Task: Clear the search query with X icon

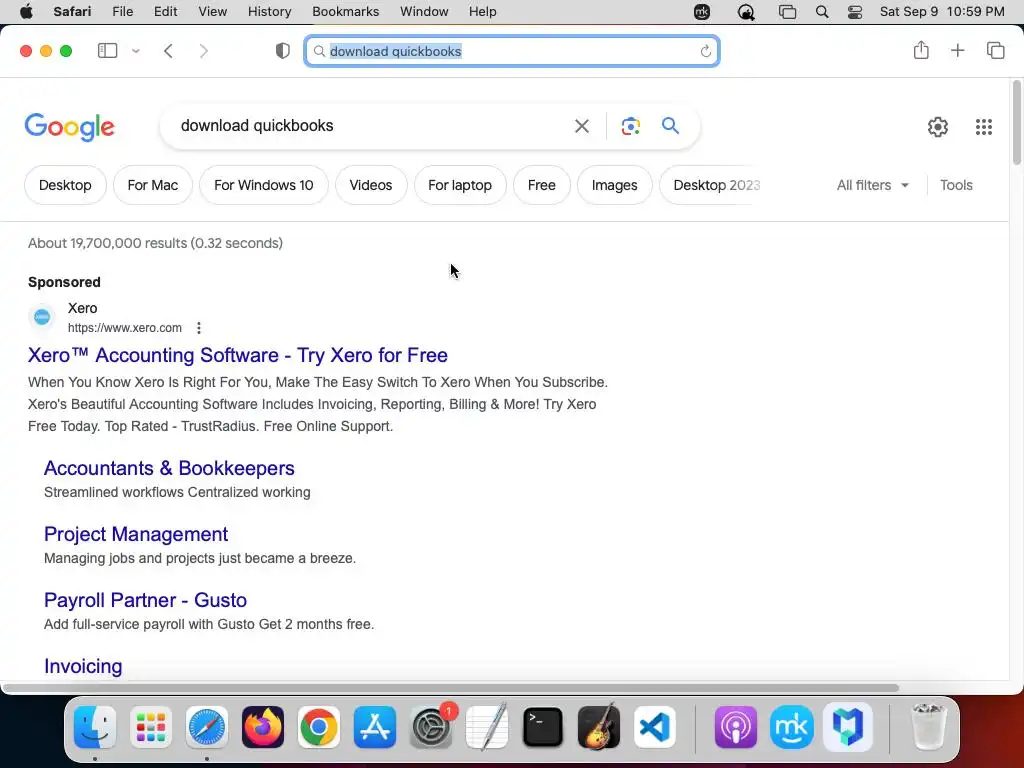Action: click(582, 126)
